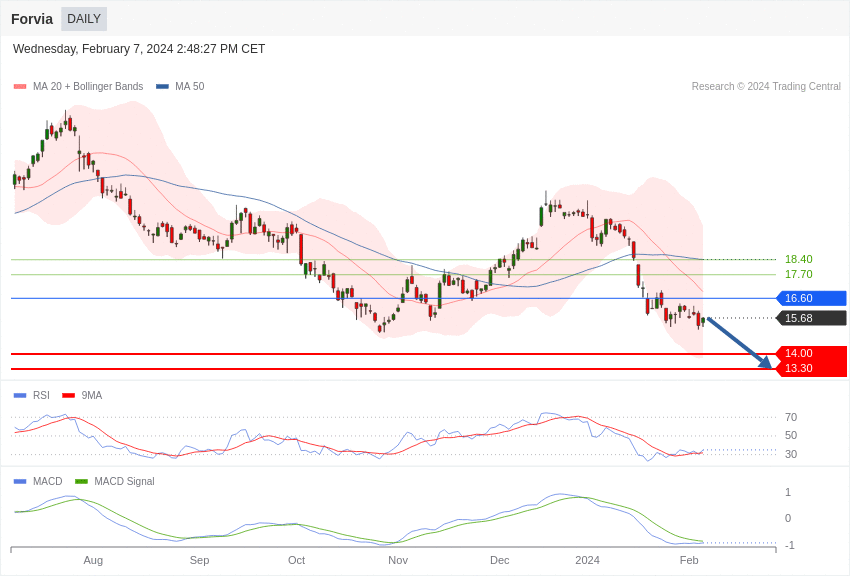Viewport: 850px width, 576px height.
Task: Click the blue MA 50 legend swatch
Action: tap(162, 87)
